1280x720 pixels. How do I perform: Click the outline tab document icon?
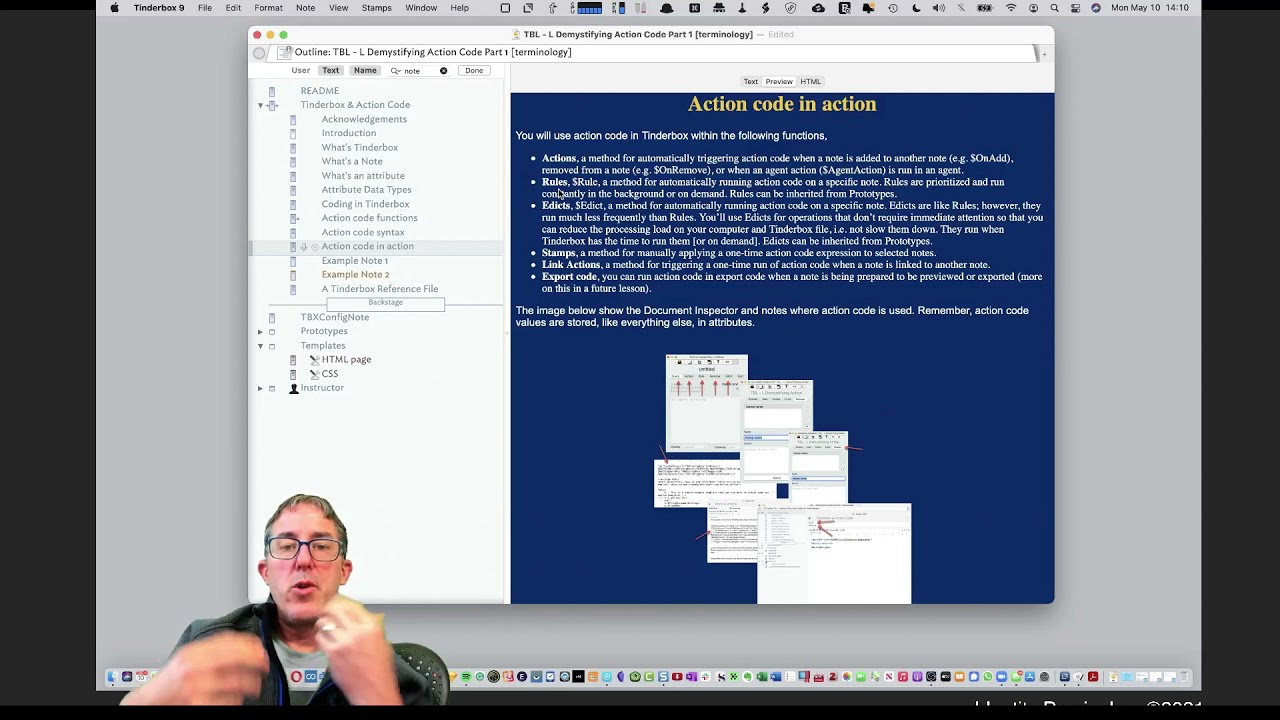click(285, 52)
